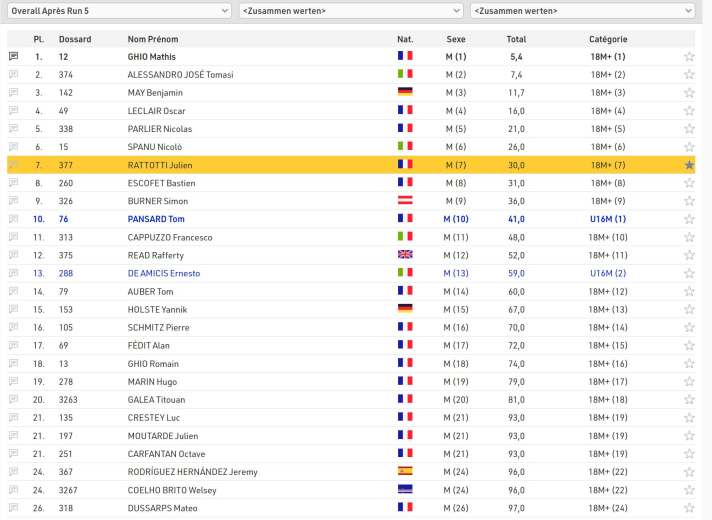
Task: Click Spanish flag in RODRÍGUEZ HERNÁNDEZ row
Action: point(405,471)
